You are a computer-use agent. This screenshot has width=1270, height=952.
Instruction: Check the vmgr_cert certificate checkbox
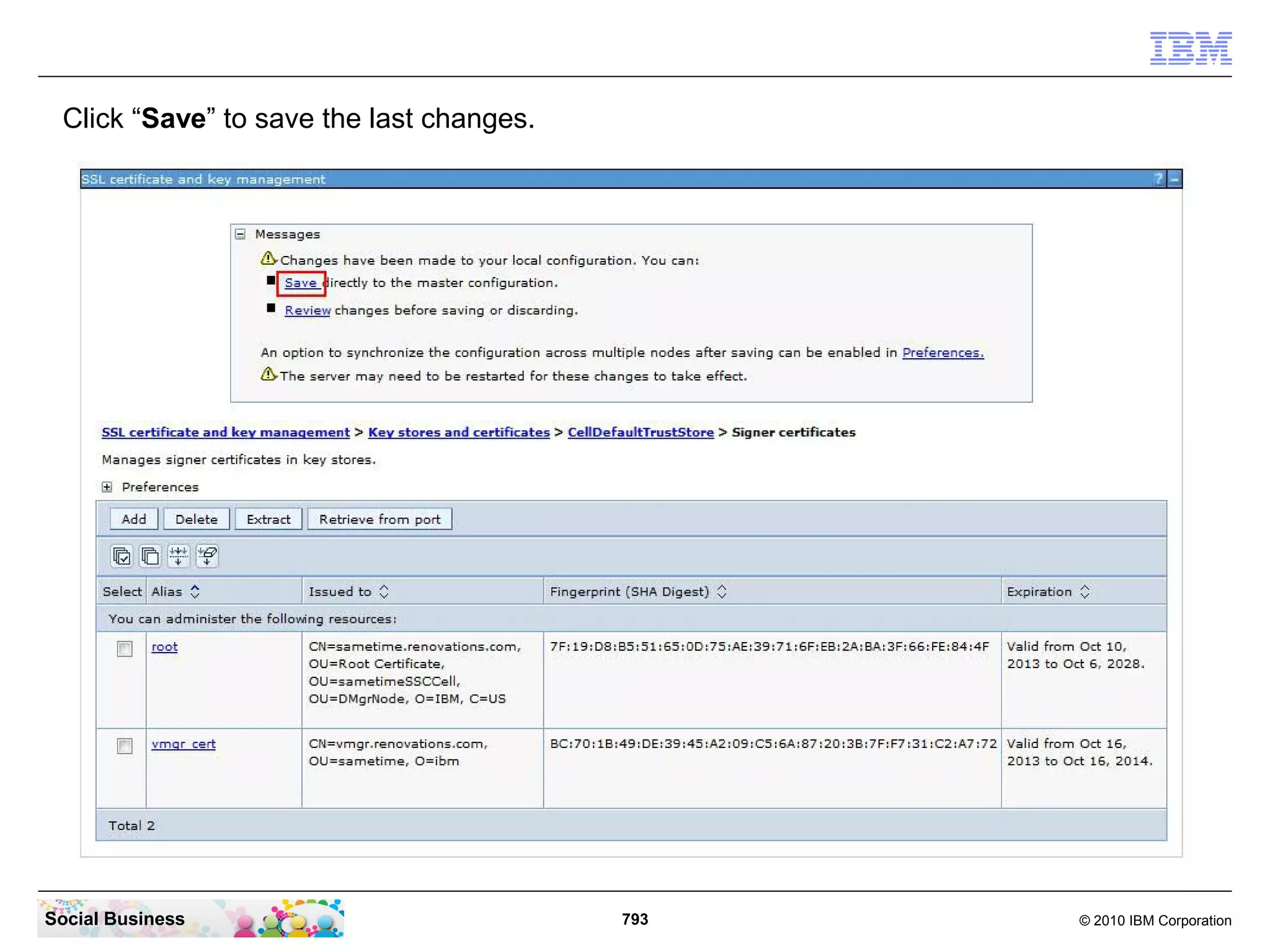coord(125,746)
